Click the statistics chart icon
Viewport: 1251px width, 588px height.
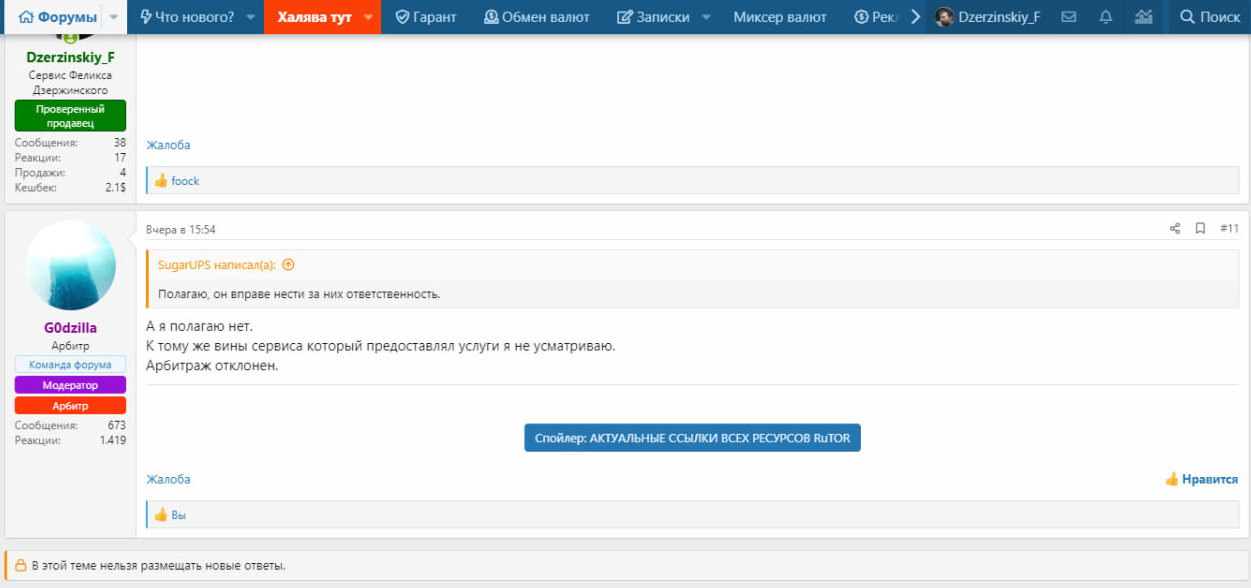(x=1143, y=17)
